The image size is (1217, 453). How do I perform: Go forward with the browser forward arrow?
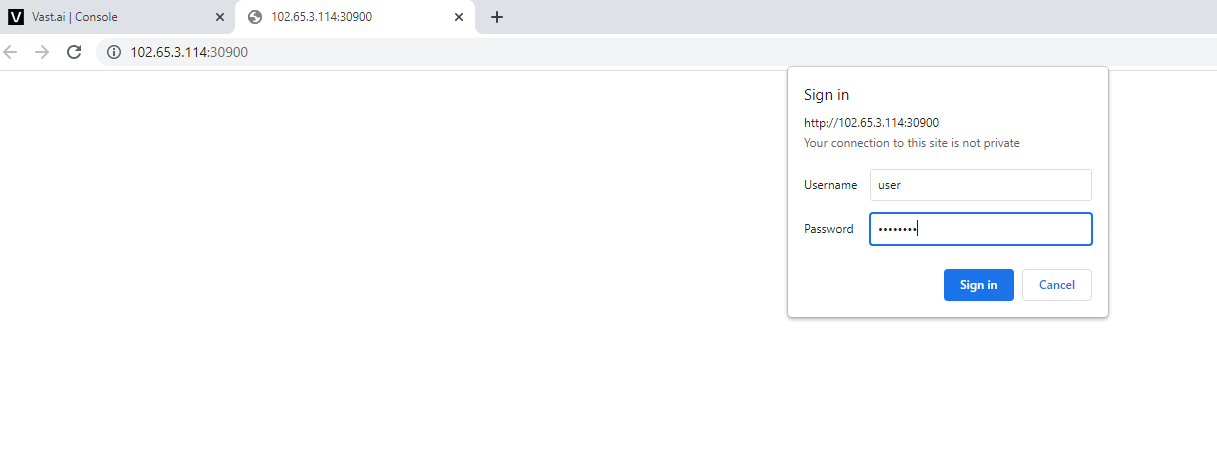tap(42, 52)
